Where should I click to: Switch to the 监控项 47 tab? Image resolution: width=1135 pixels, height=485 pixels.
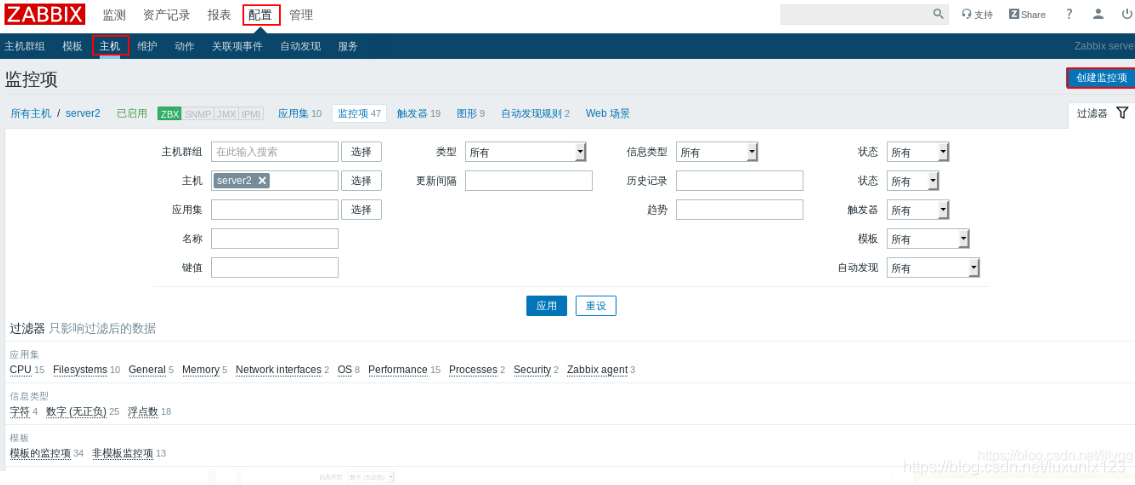pos(360,114)
